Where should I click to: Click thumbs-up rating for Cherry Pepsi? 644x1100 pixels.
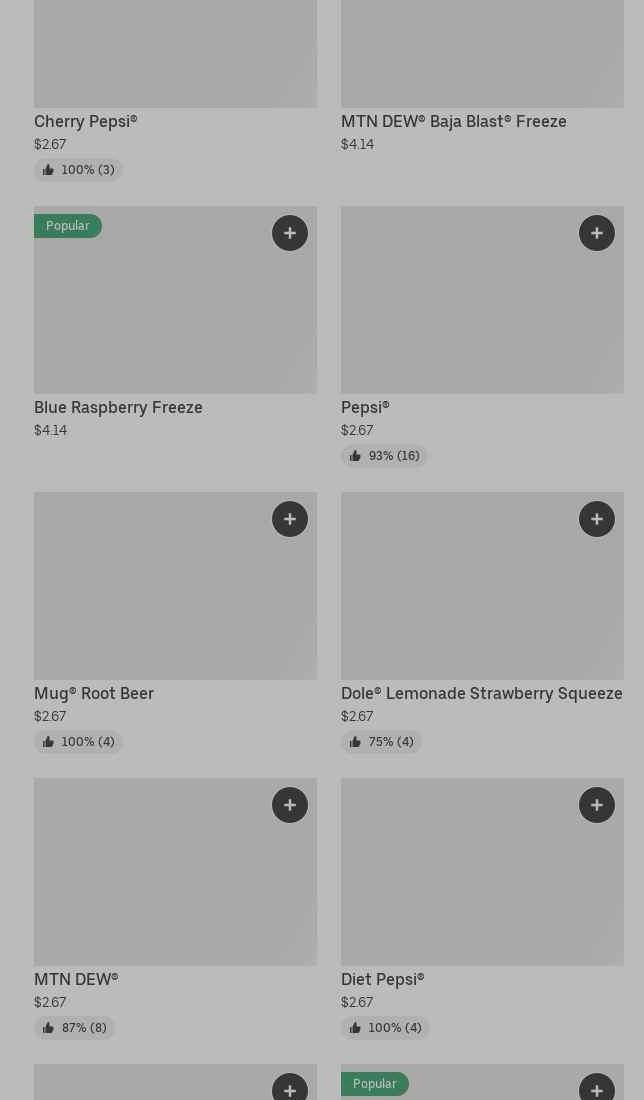pos(48,170)
